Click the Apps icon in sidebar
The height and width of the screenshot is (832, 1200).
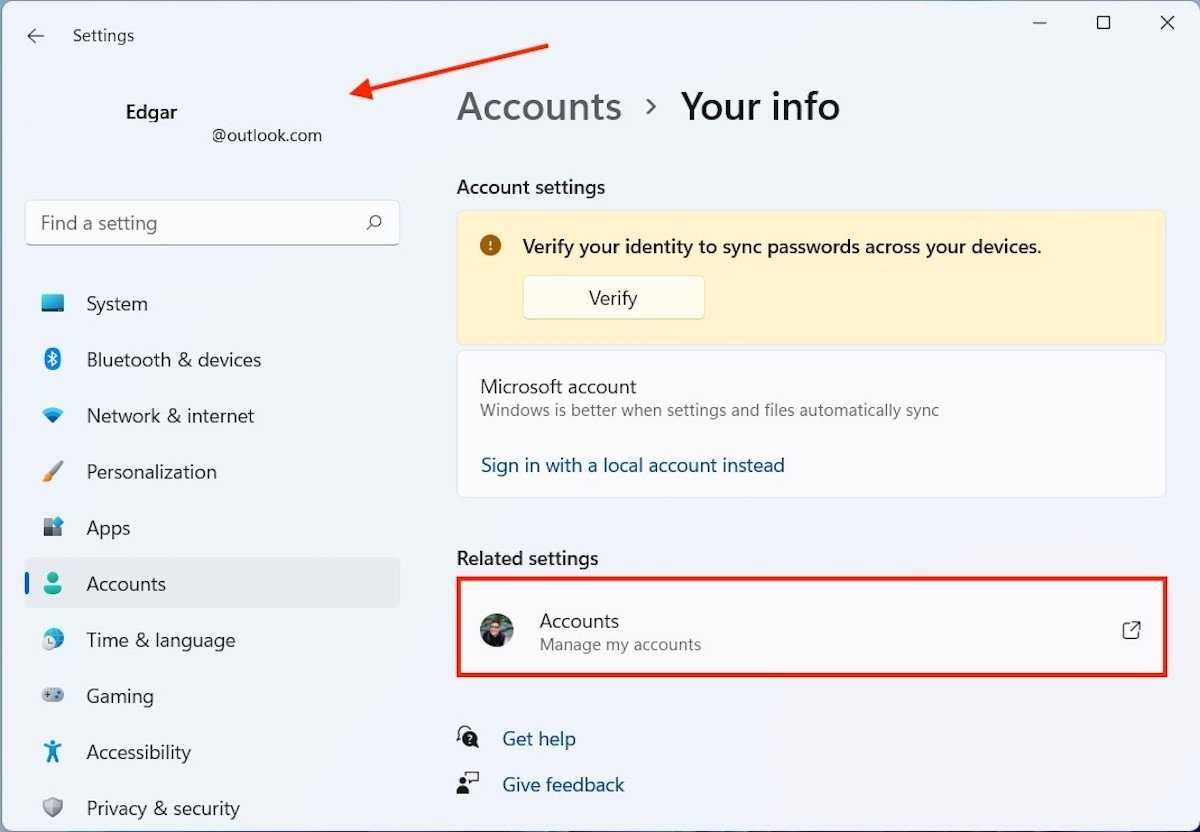point(53,528)
